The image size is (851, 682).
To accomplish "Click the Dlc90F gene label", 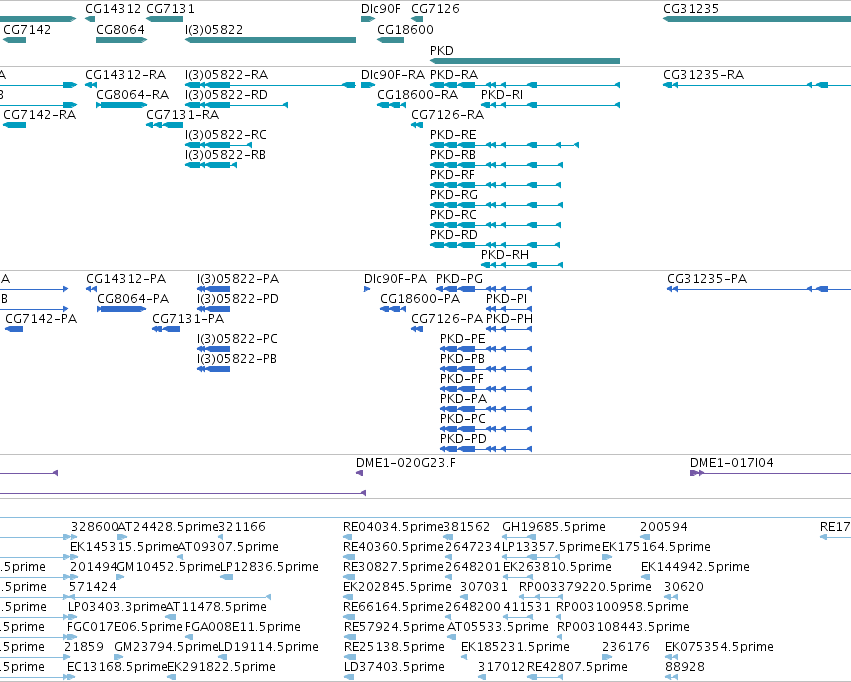I will (380, 9).
